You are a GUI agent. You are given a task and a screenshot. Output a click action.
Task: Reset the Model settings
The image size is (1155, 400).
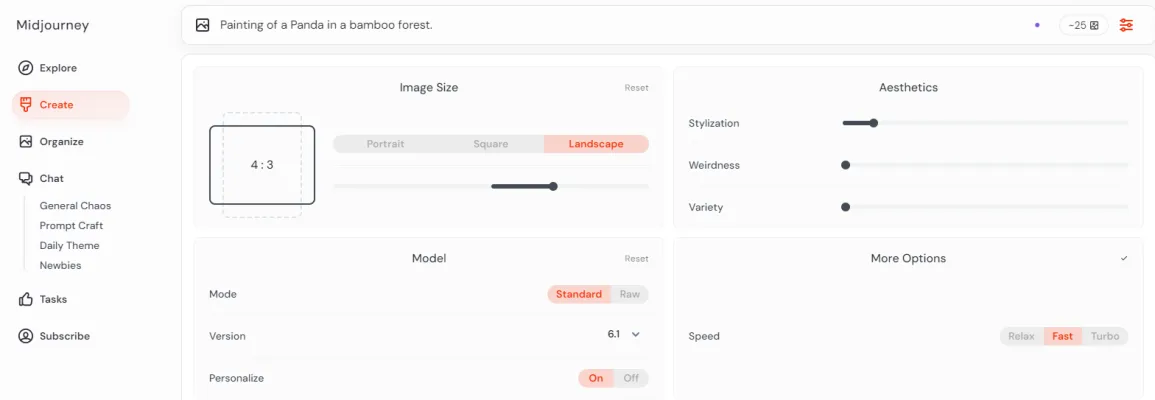click(x=636, y=259)
